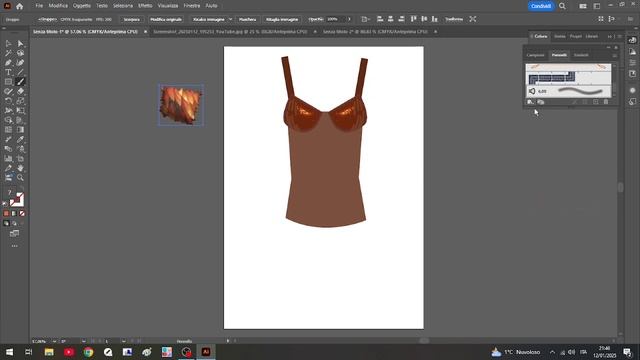
Task: Click the Condividi share button
Action: pyautogui.click(x=541, y=6)
